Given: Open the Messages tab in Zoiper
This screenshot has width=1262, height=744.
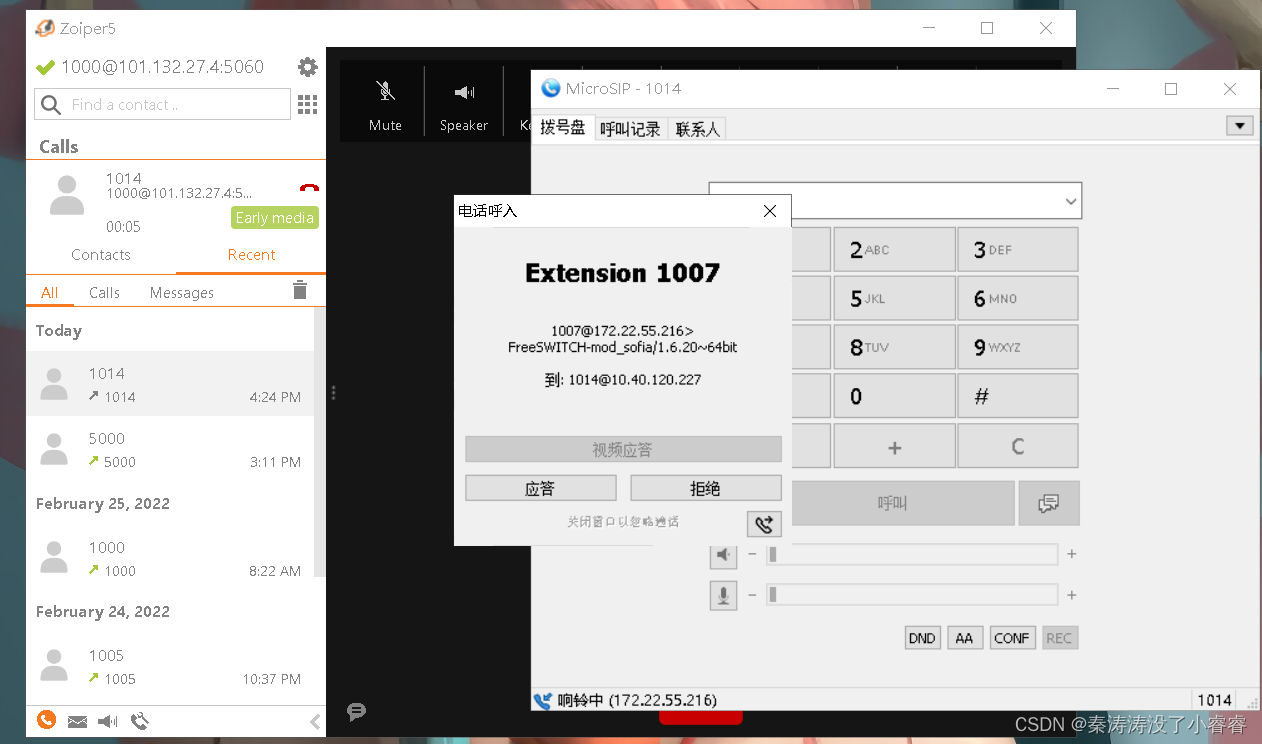Looking at the screenshot, I should tap(181, 291).
